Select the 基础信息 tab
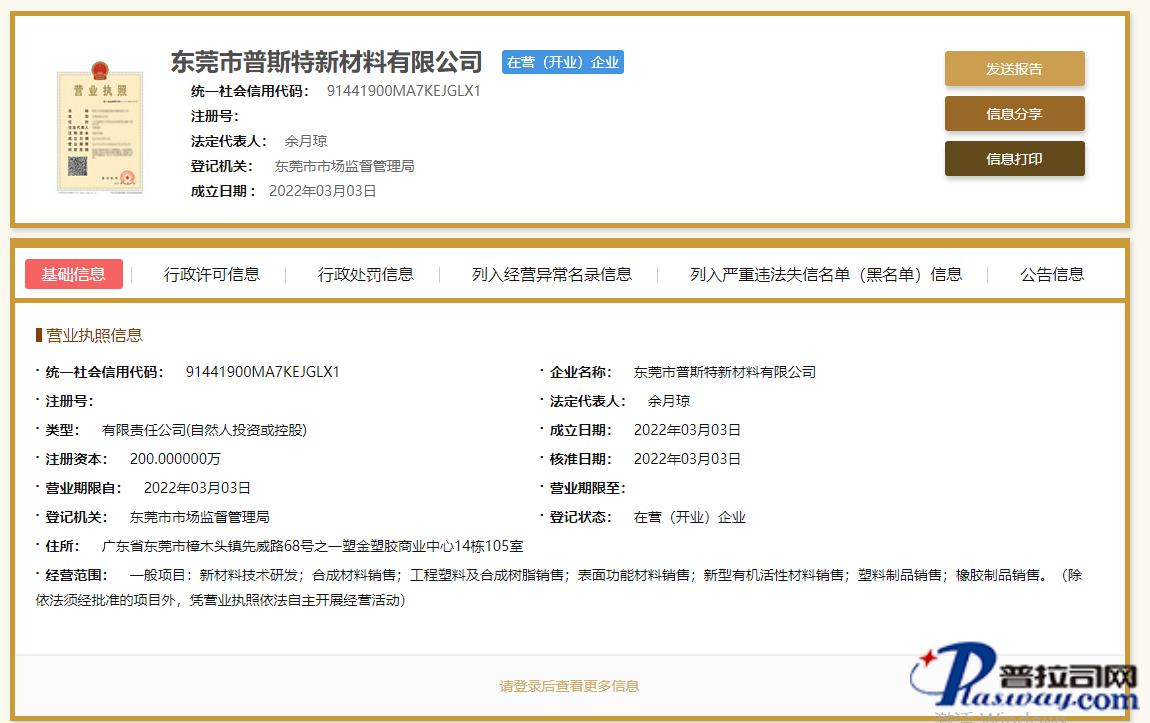 tap(74, 274)
